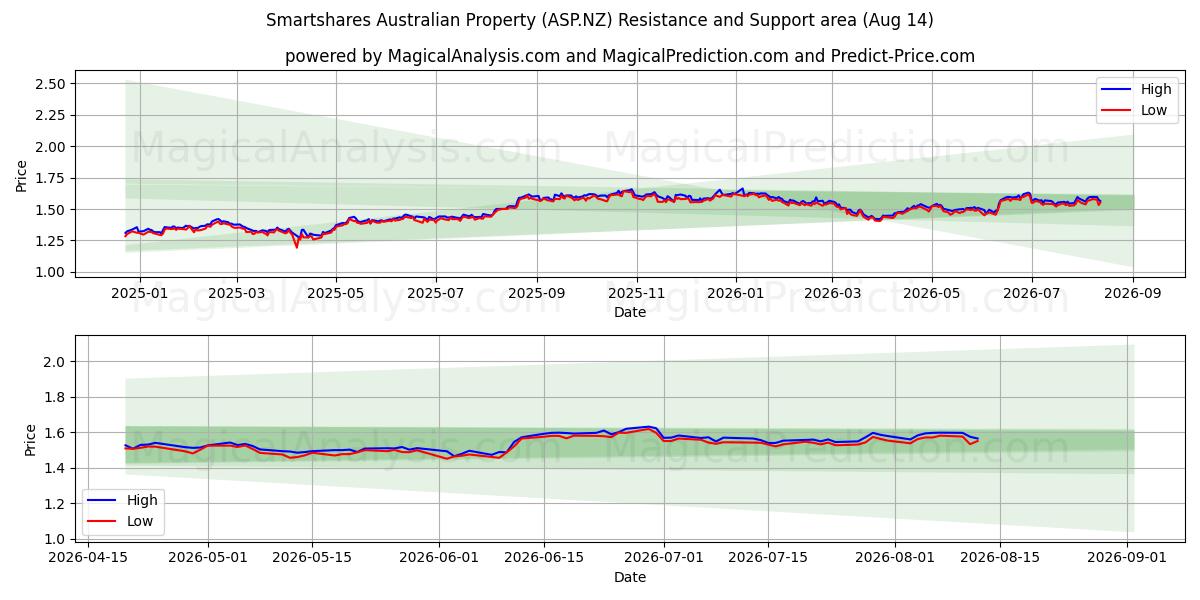Click the '2026-06-15' date tick label

[544, 558]
